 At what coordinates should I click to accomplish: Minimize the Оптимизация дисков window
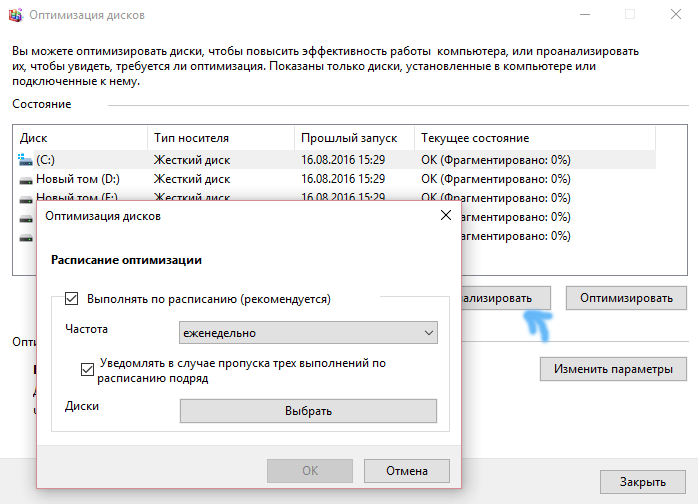tap(585, 15)
